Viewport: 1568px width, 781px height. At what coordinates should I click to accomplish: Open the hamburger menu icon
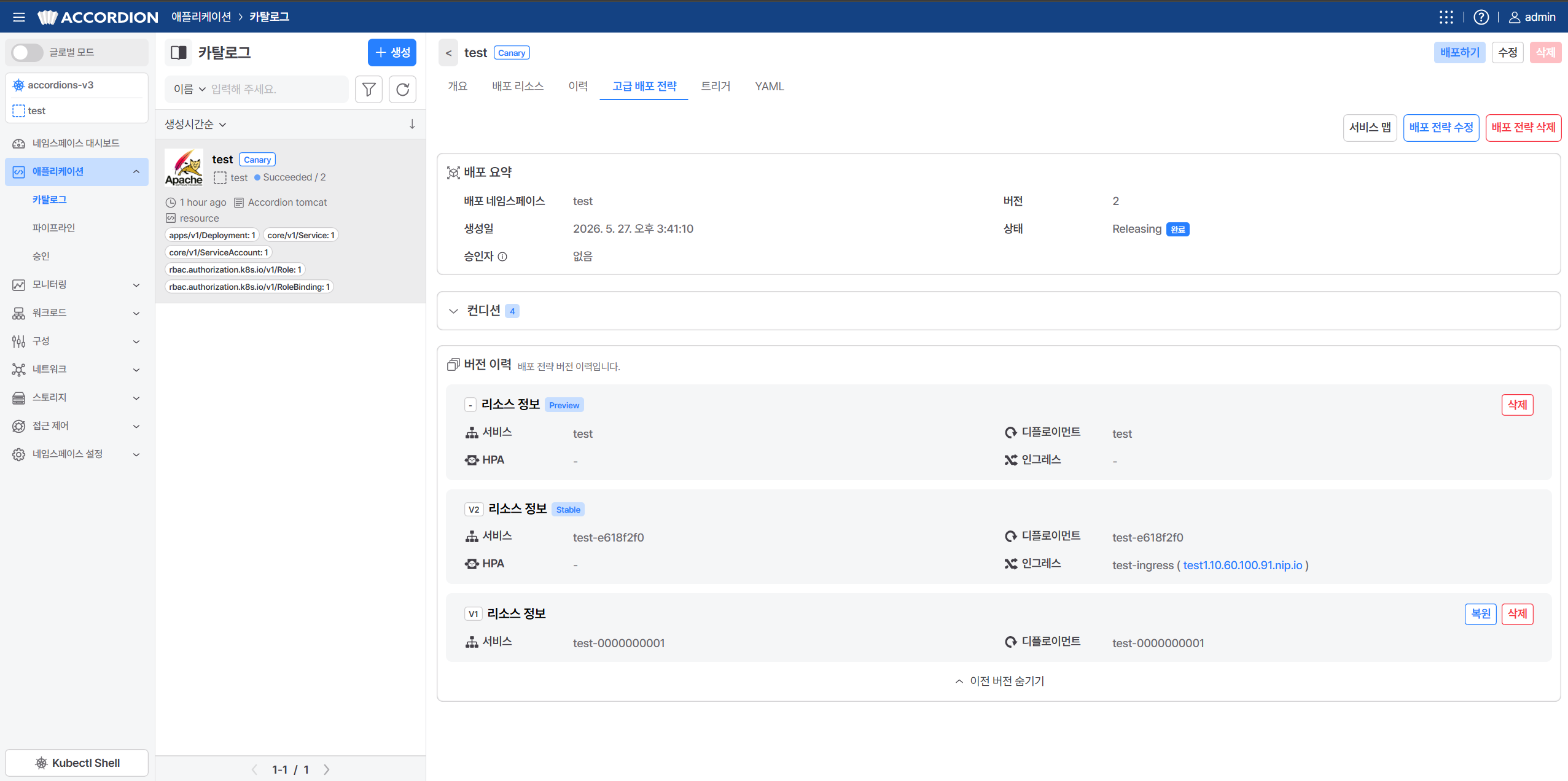click(x=19, y=17)
